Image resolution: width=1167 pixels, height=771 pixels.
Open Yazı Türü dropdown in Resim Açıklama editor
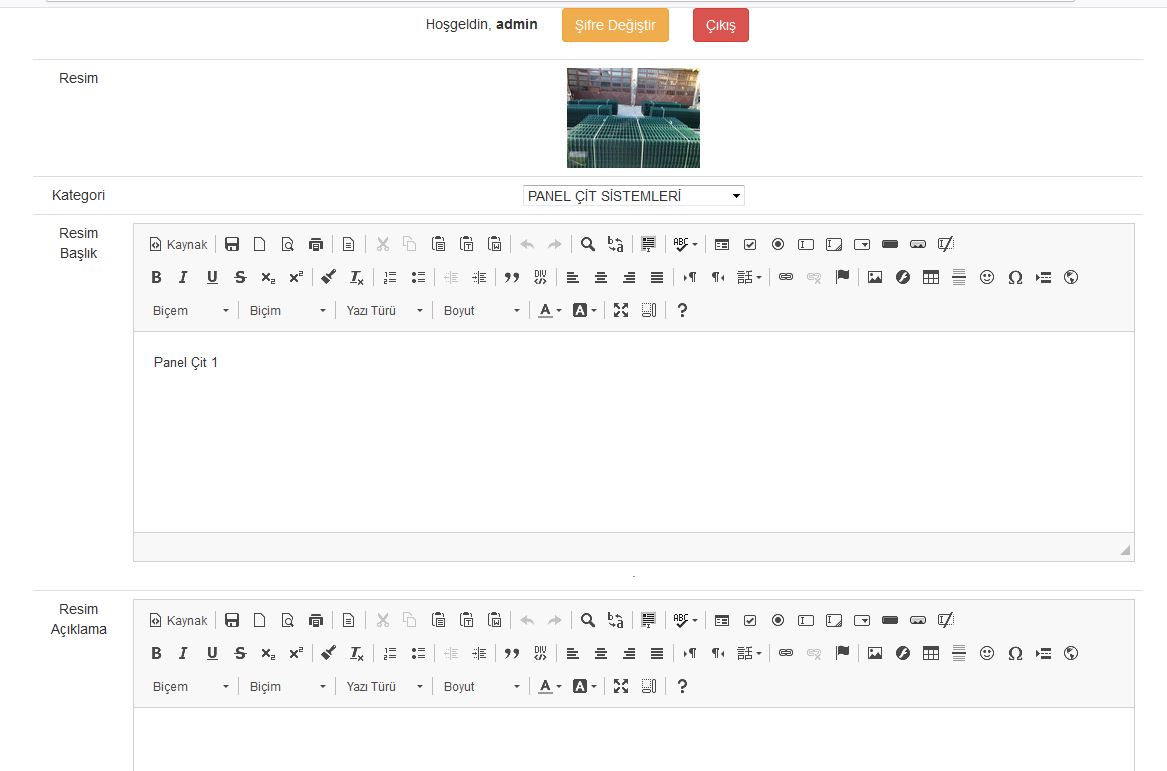(x=384, y=686)
